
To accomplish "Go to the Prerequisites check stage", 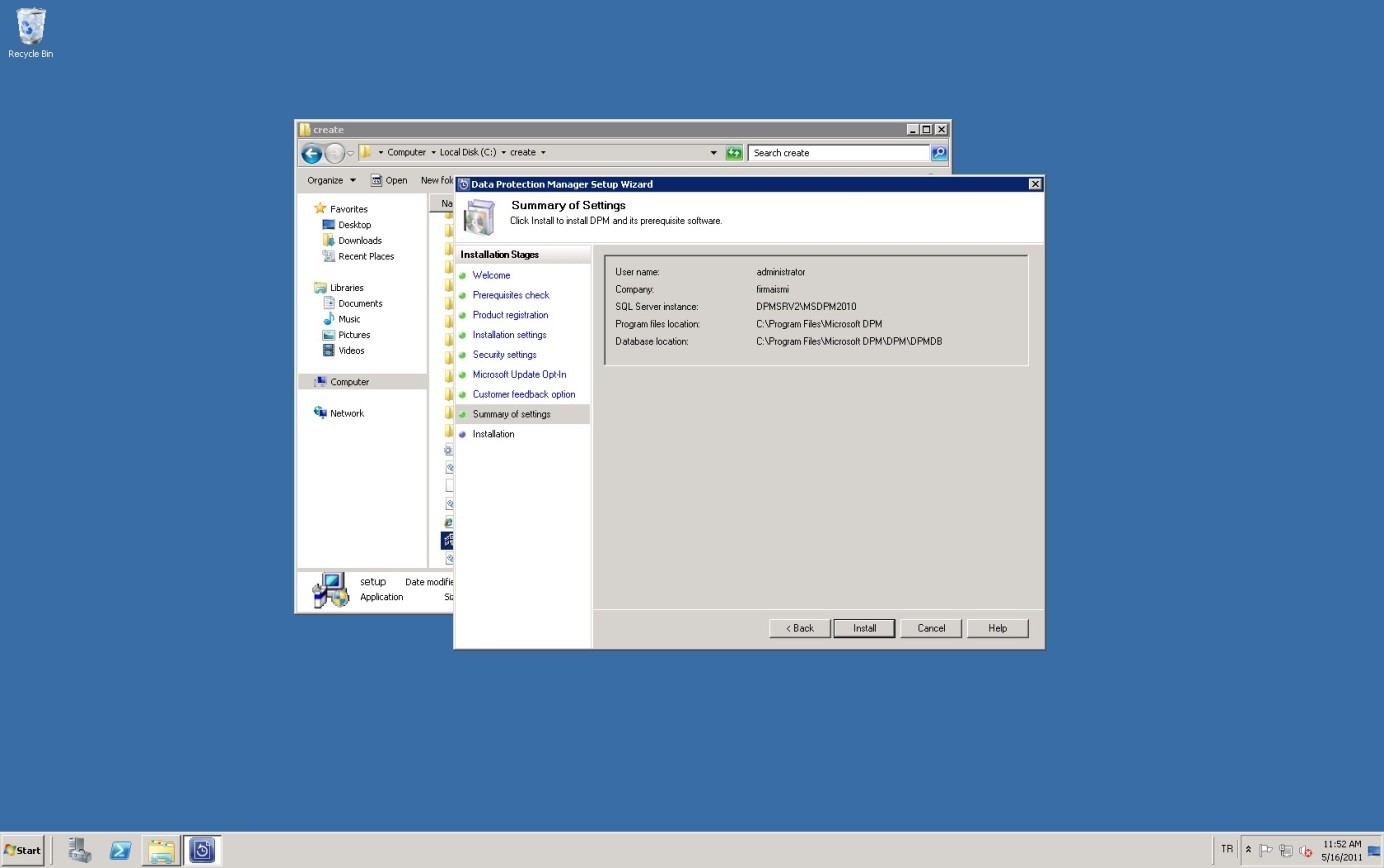I will tap(510, 295).
